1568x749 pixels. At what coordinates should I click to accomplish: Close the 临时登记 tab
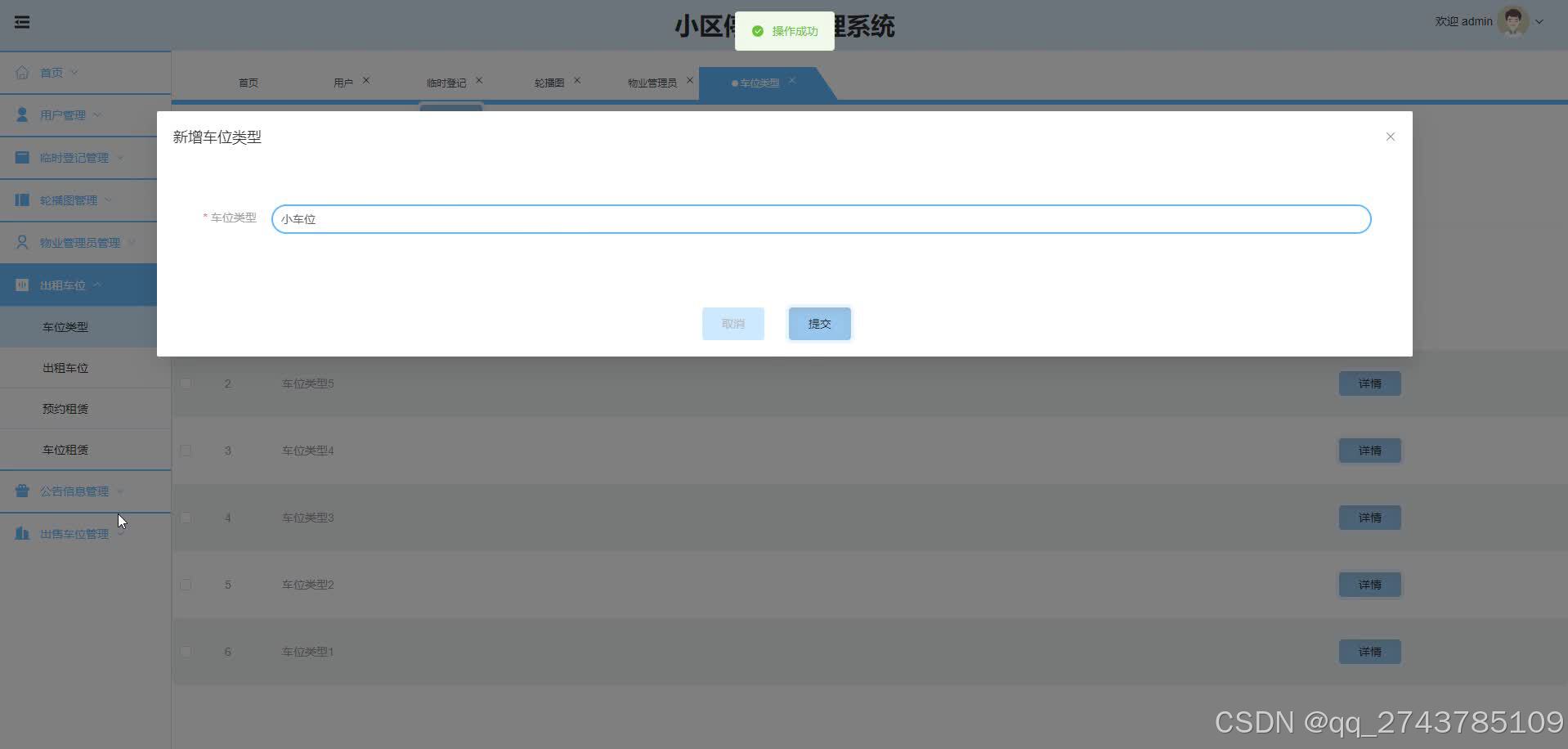pos(479,80)
